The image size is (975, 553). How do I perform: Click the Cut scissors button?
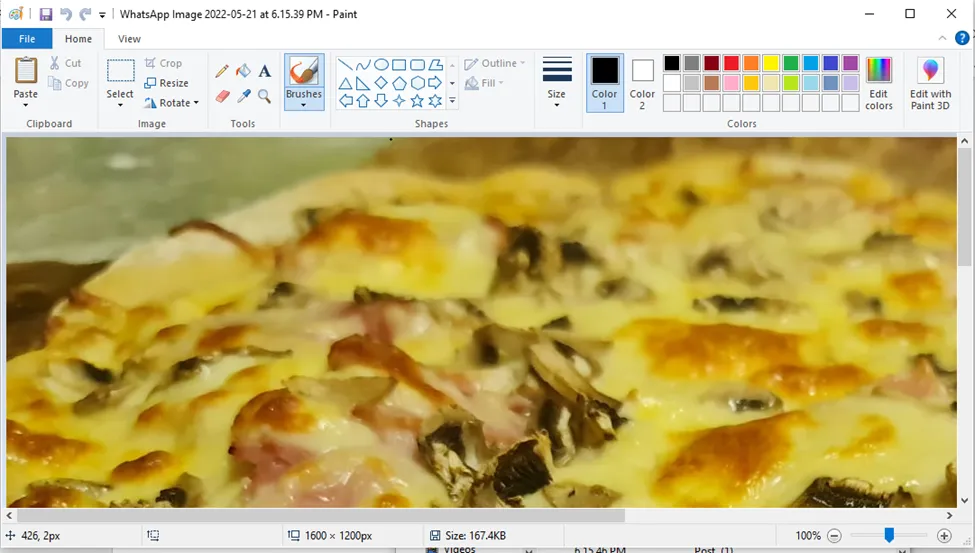65,63
